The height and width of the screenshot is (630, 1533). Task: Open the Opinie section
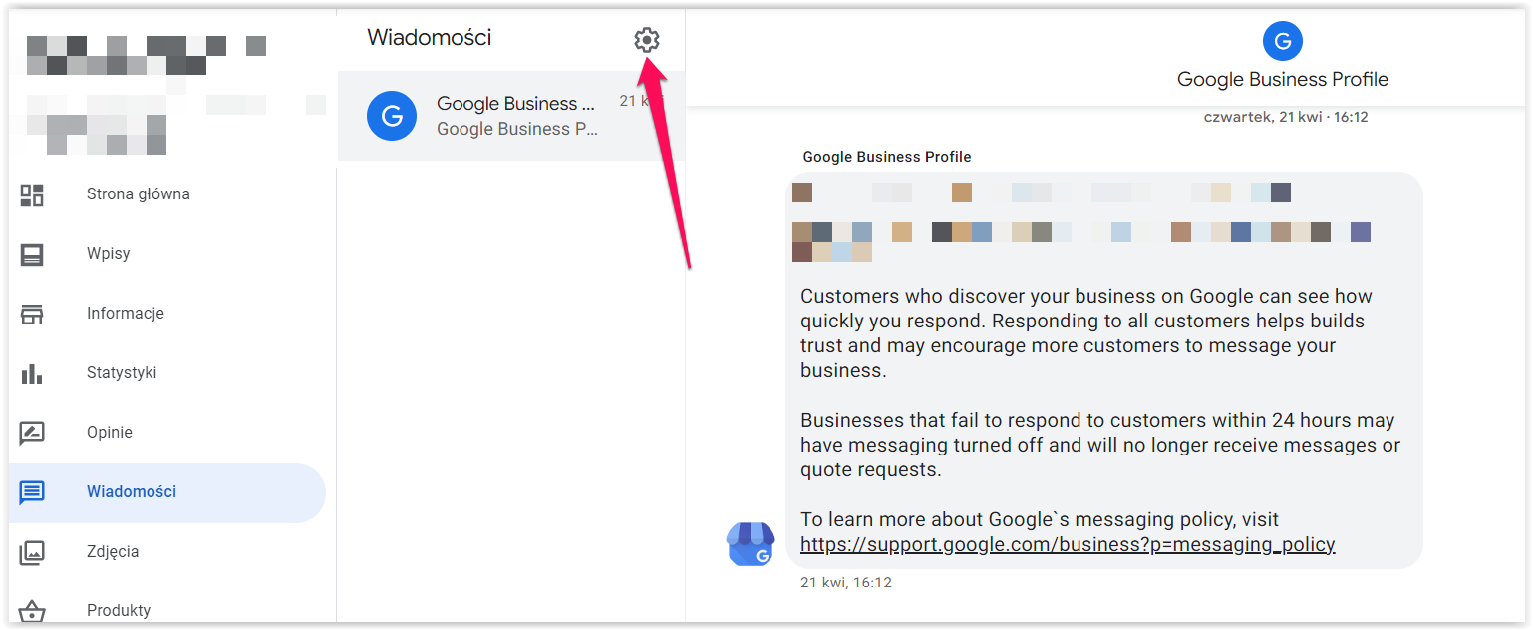110,432
